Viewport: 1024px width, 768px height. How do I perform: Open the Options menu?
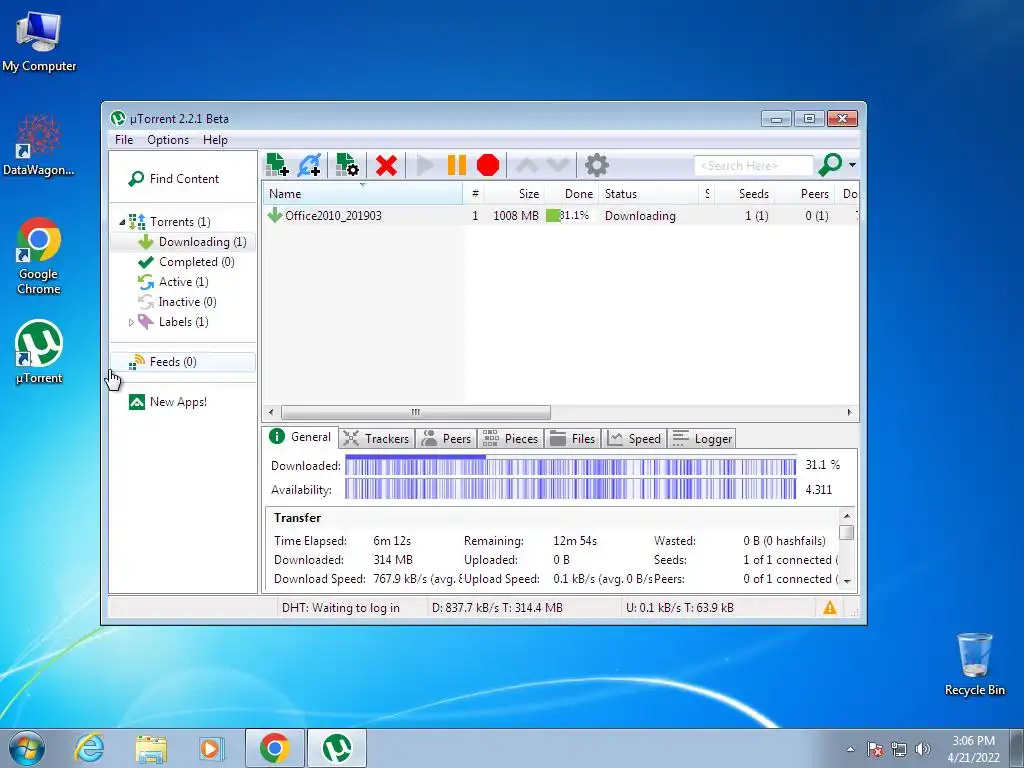168,140
